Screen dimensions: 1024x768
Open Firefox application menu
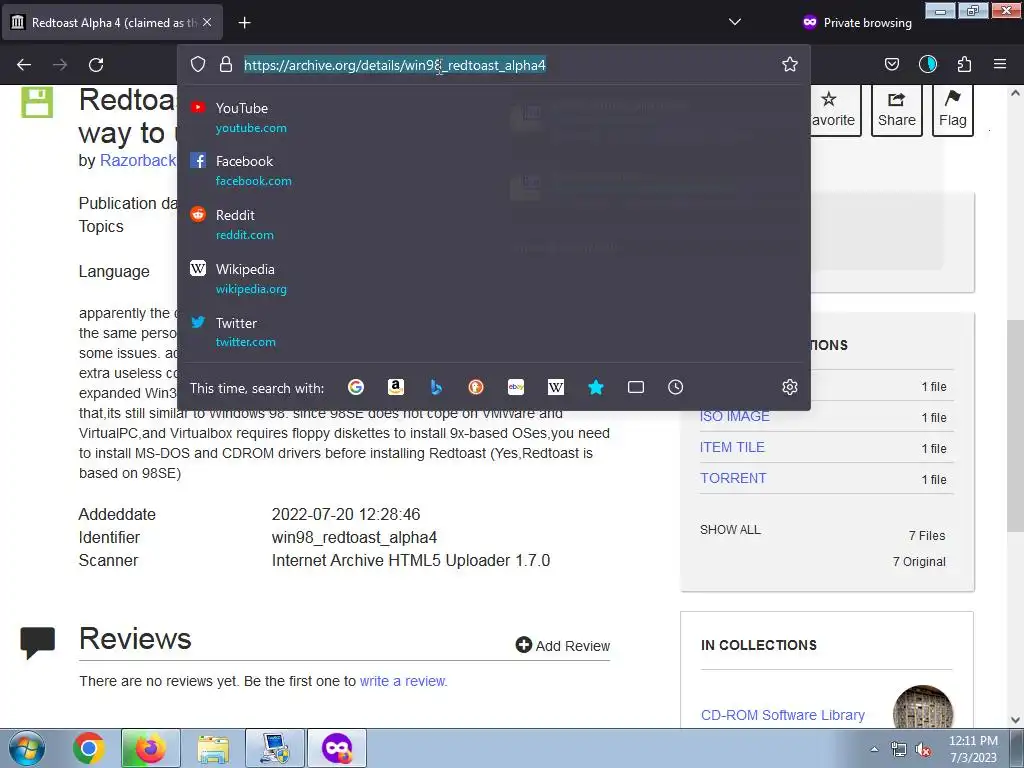[999, 64]
